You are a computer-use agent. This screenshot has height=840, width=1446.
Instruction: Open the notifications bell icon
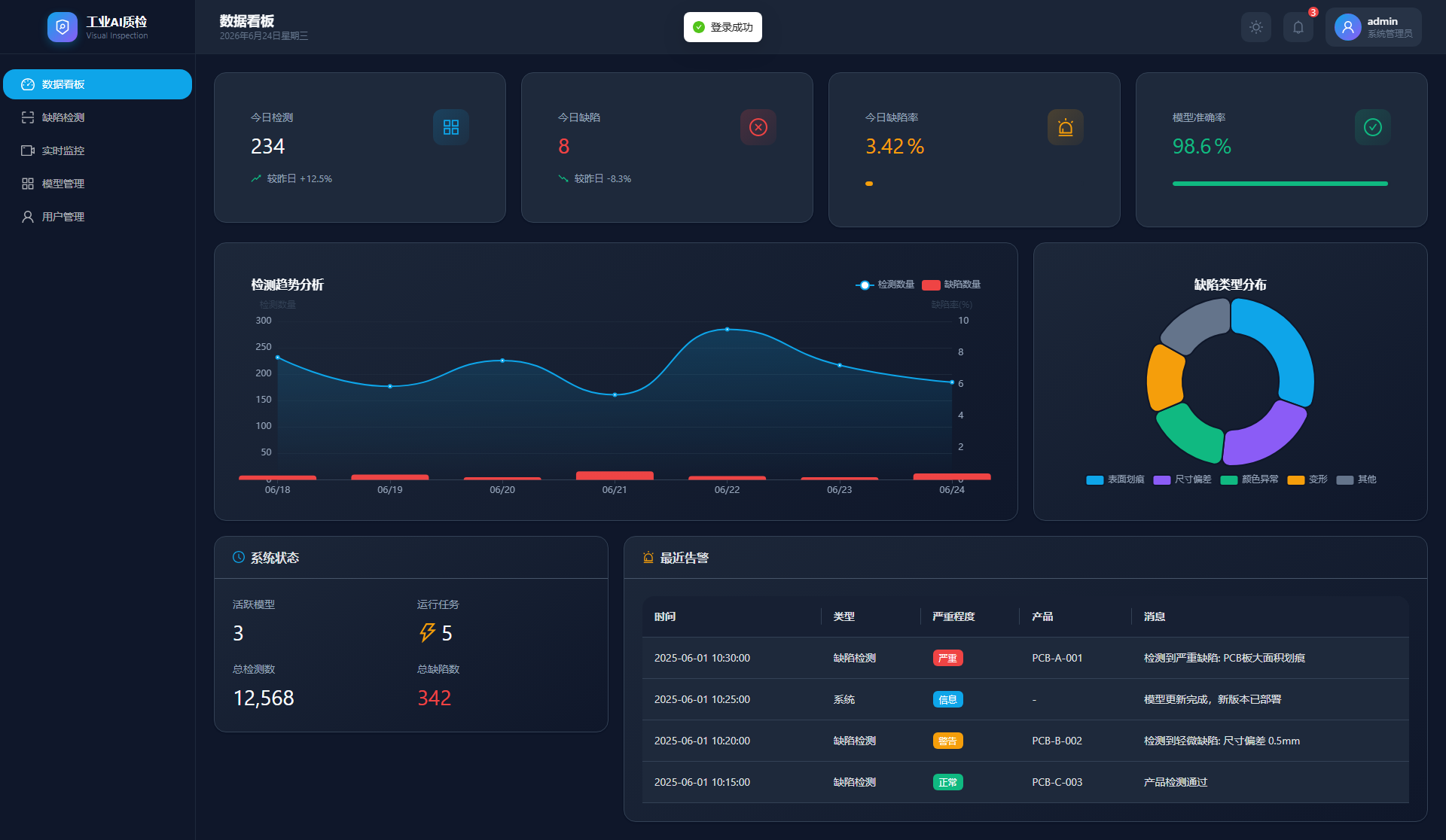point(1298,27)
